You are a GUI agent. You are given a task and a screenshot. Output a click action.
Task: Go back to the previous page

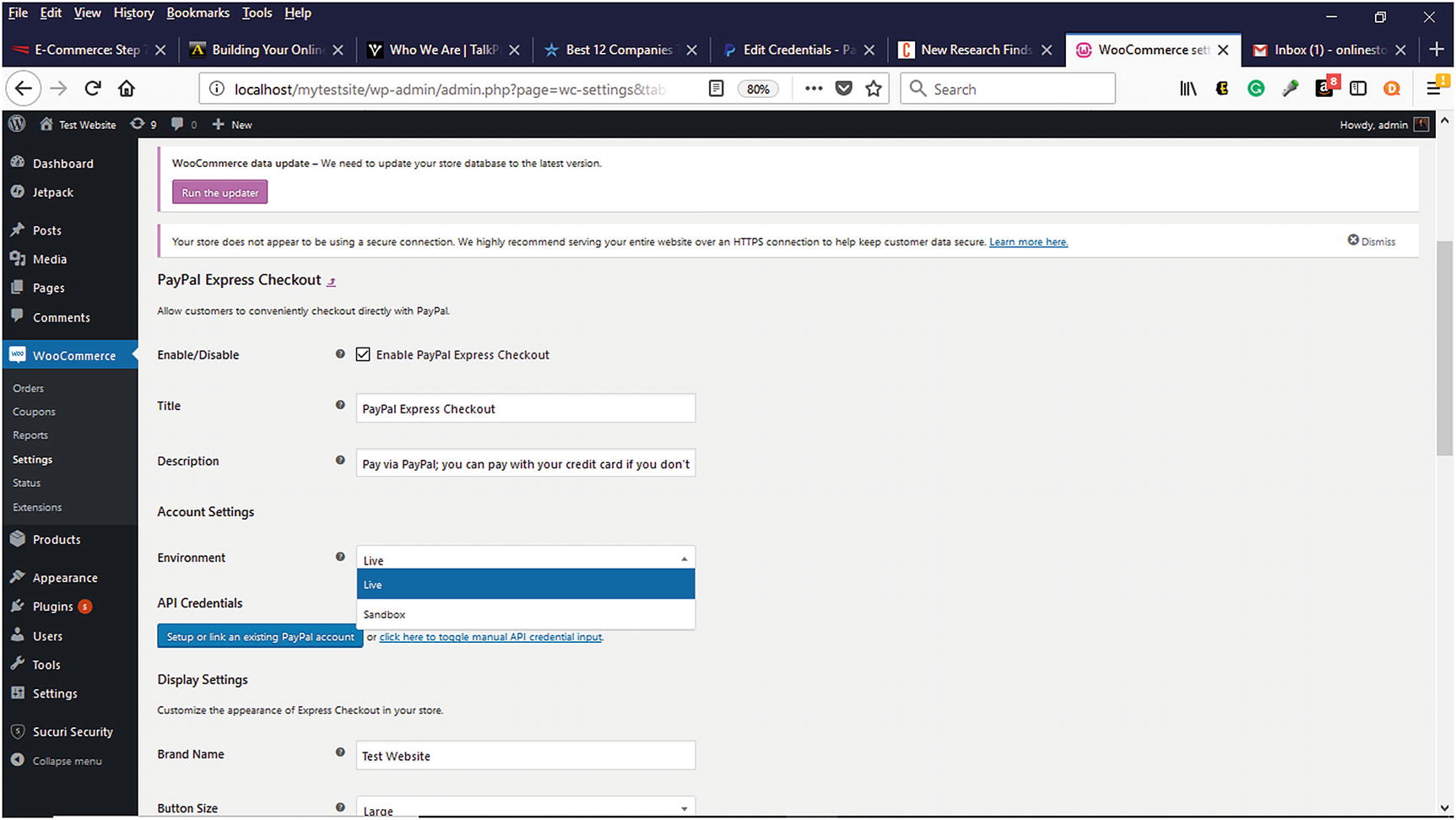point(24,89)
